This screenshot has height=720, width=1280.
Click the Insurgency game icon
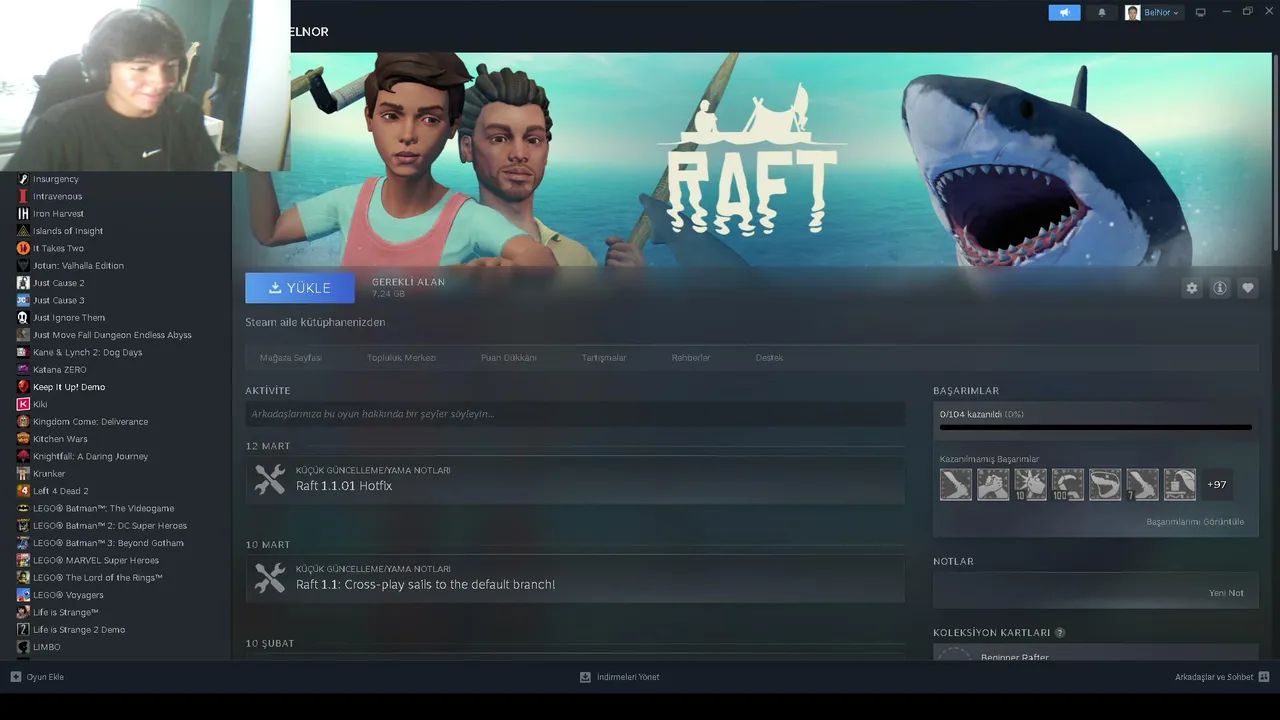pyautogui.click(x=23, y=179)
